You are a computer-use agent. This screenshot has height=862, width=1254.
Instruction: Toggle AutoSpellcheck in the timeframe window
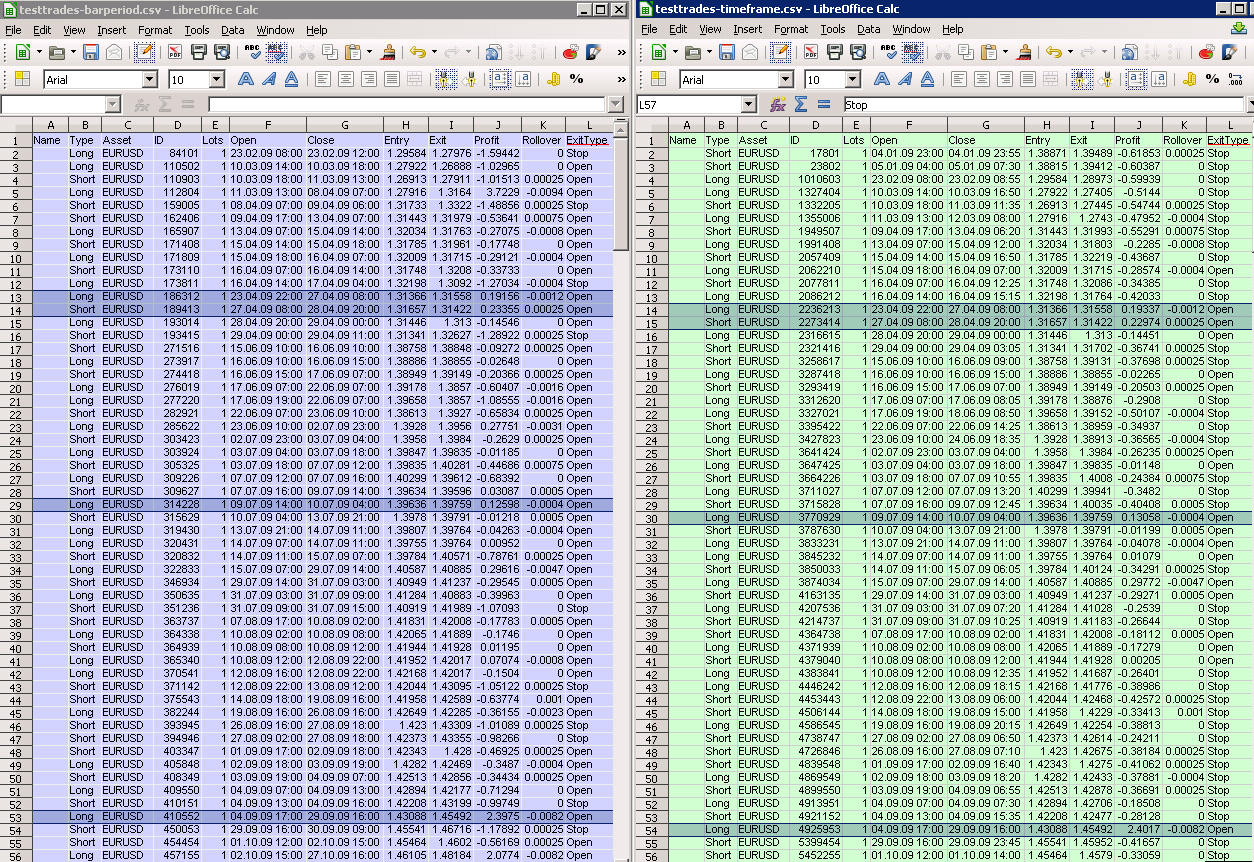pyautogui.click(x=912, y=52)
